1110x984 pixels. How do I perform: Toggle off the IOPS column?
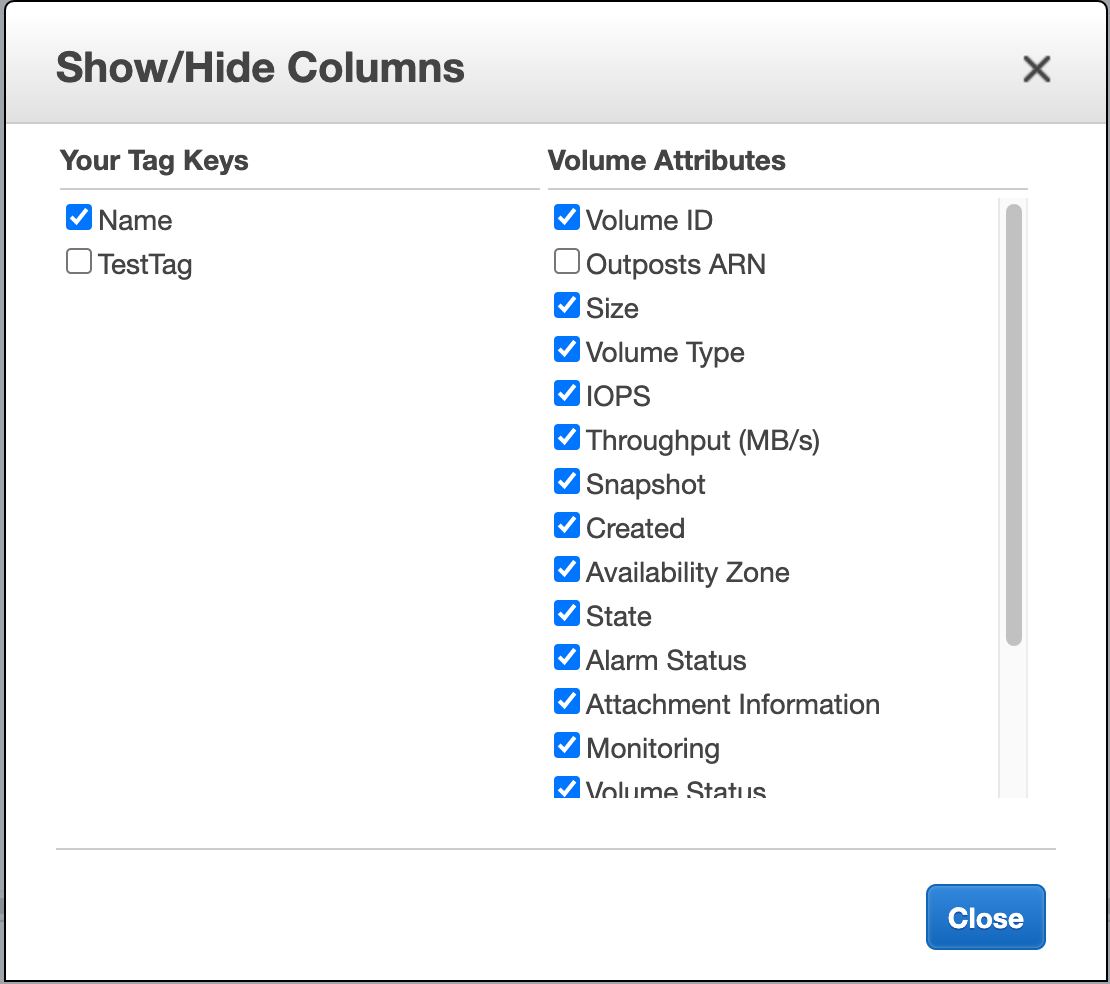point(567,393)
